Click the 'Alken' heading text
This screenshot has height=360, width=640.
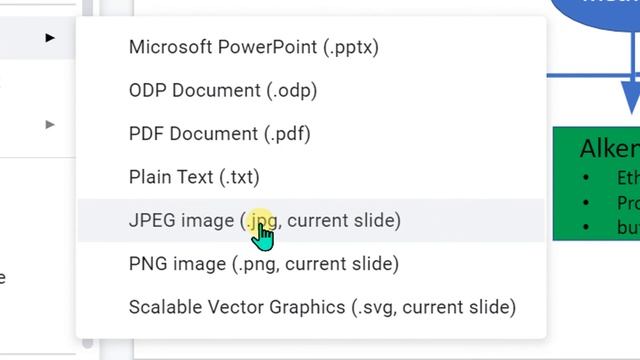click(x=610, y=148)
